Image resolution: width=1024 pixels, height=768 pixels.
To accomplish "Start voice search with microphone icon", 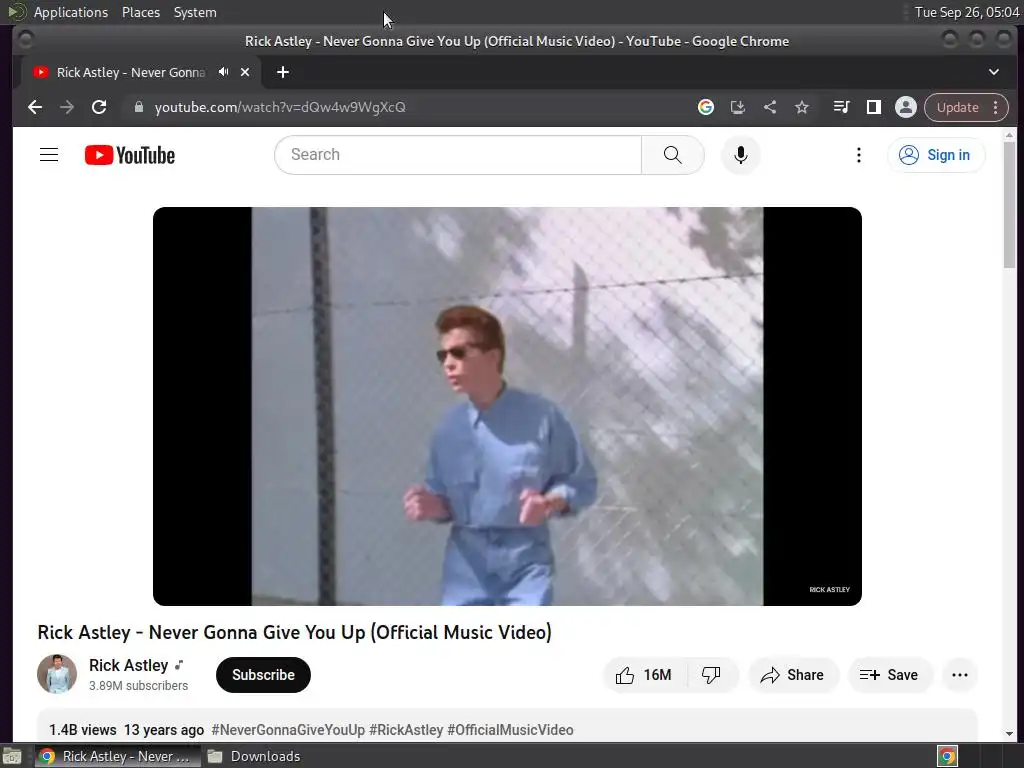I will click(741, 155).
